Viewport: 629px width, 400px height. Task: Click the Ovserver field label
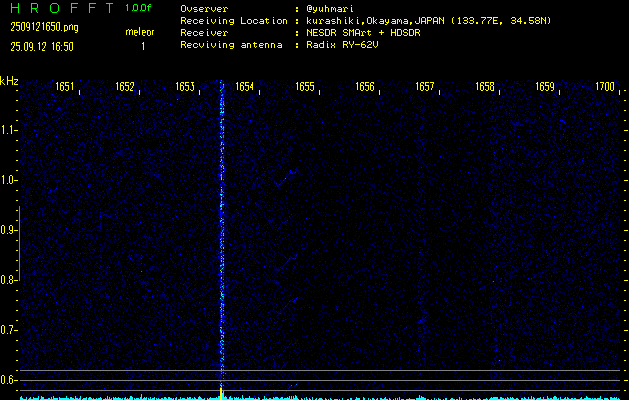tap(204, 9)
